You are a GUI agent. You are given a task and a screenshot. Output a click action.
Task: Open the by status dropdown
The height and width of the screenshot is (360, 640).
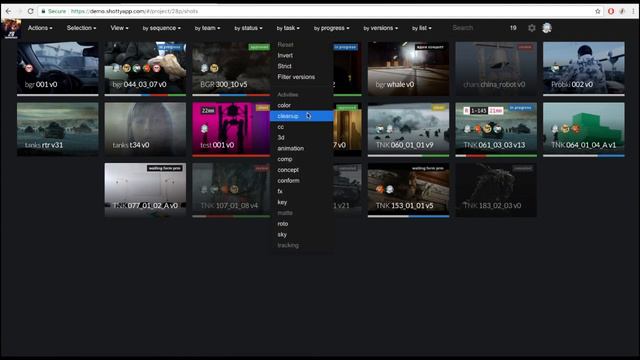pyautogui.click(x=248, y=28)
